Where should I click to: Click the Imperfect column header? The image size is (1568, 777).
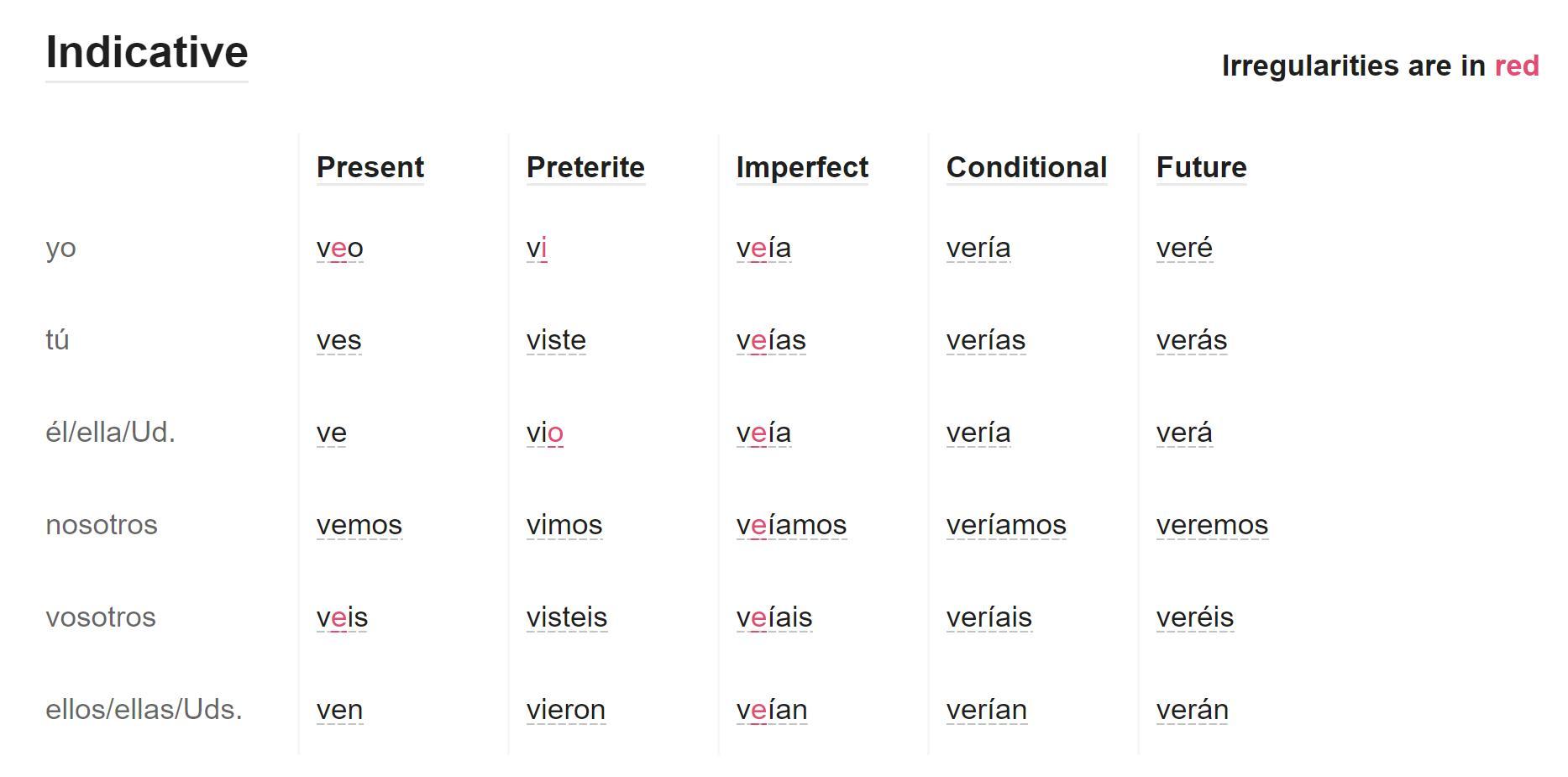click(x=802, y=167)
